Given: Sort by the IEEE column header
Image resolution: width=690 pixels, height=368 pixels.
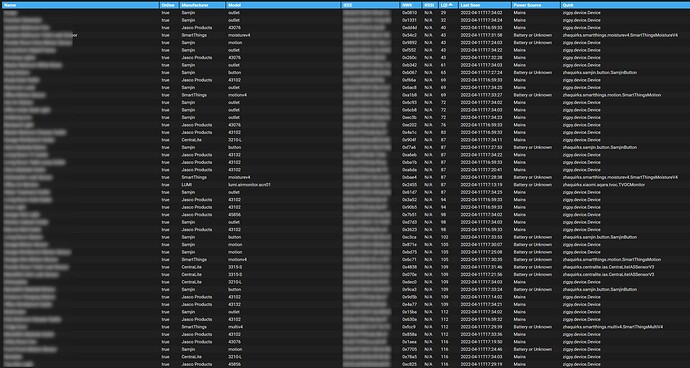Looking at the screenshot, I should tap(371, 5).
